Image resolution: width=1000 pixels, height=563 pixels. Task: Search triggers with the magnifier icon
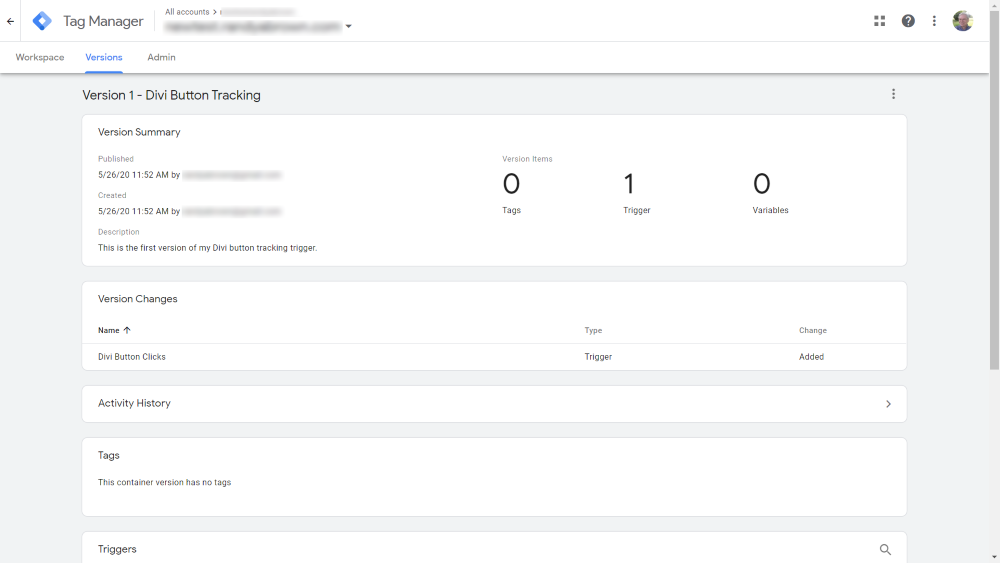[x=885, y=549]
